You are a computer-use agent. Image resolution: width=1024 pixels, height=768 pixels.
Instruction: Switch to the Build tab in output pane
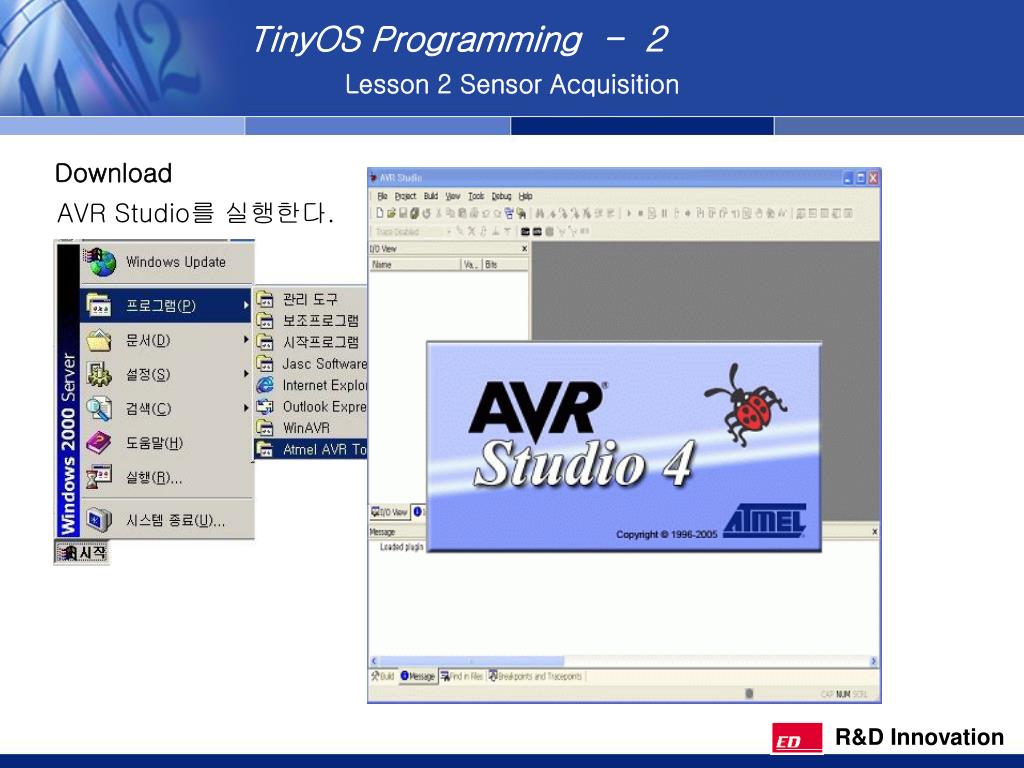click(383, 677)
